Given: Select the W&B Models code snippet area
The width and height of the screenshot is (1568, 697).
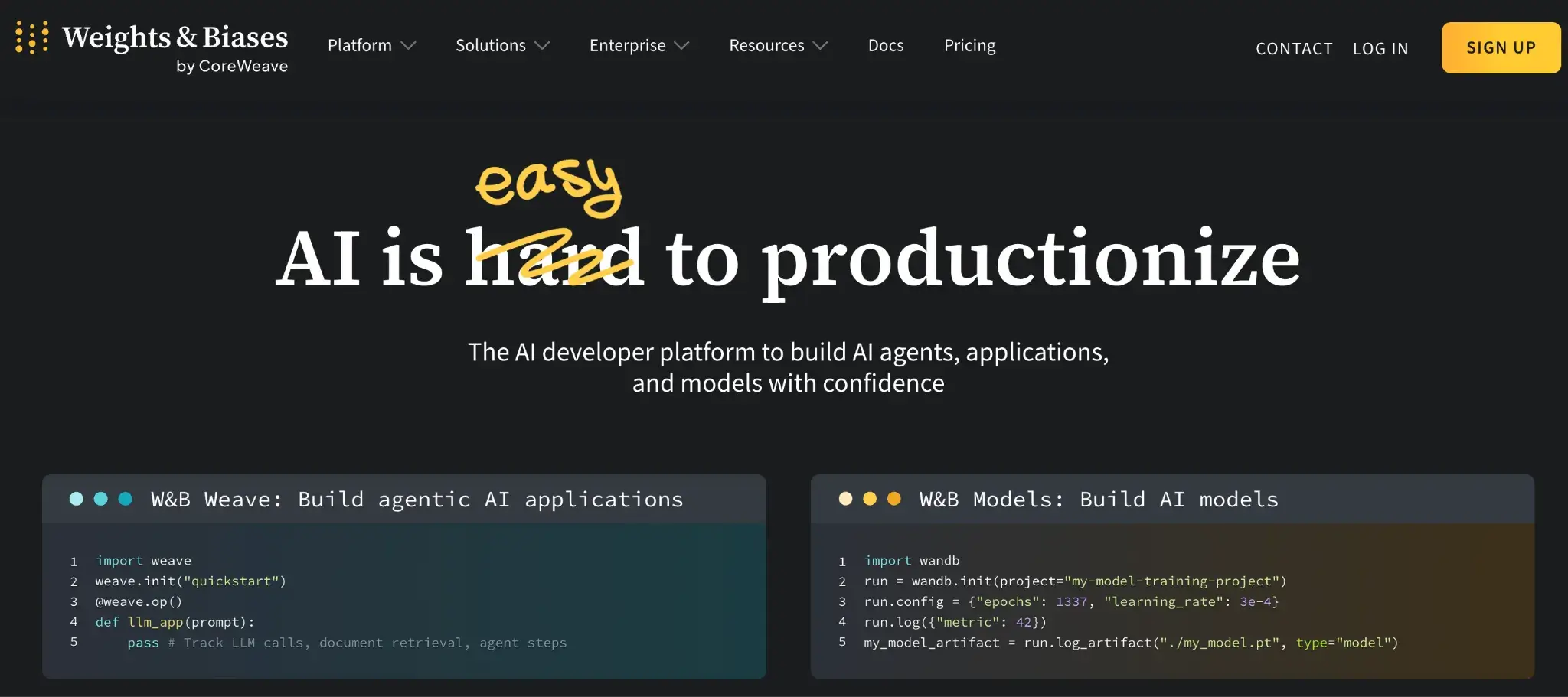Looking at the screenshot, I should pos(1131,601).
